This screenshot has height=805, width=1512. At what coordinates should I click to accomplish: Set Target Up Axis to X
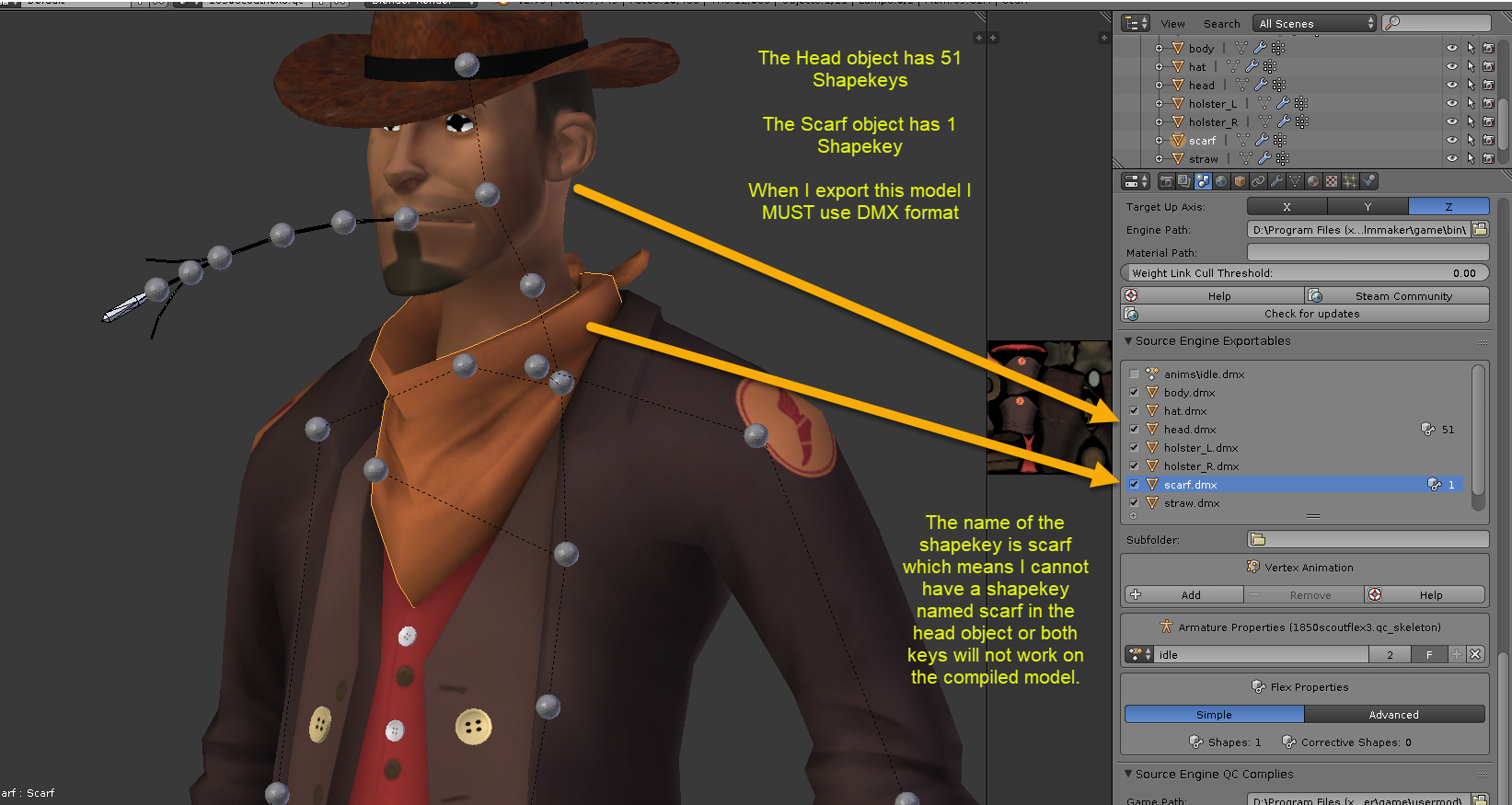pos(1287,207)
